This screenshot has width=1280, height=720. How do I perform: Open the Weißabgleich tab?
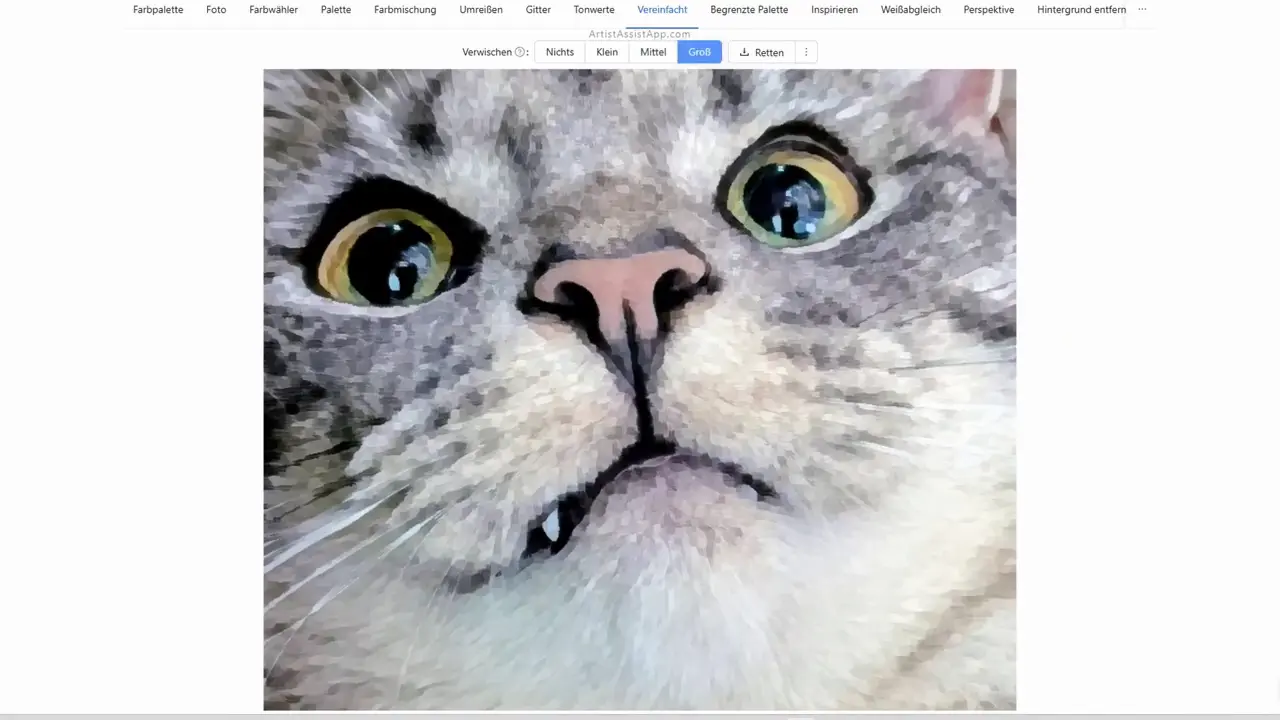click(910, 10)
